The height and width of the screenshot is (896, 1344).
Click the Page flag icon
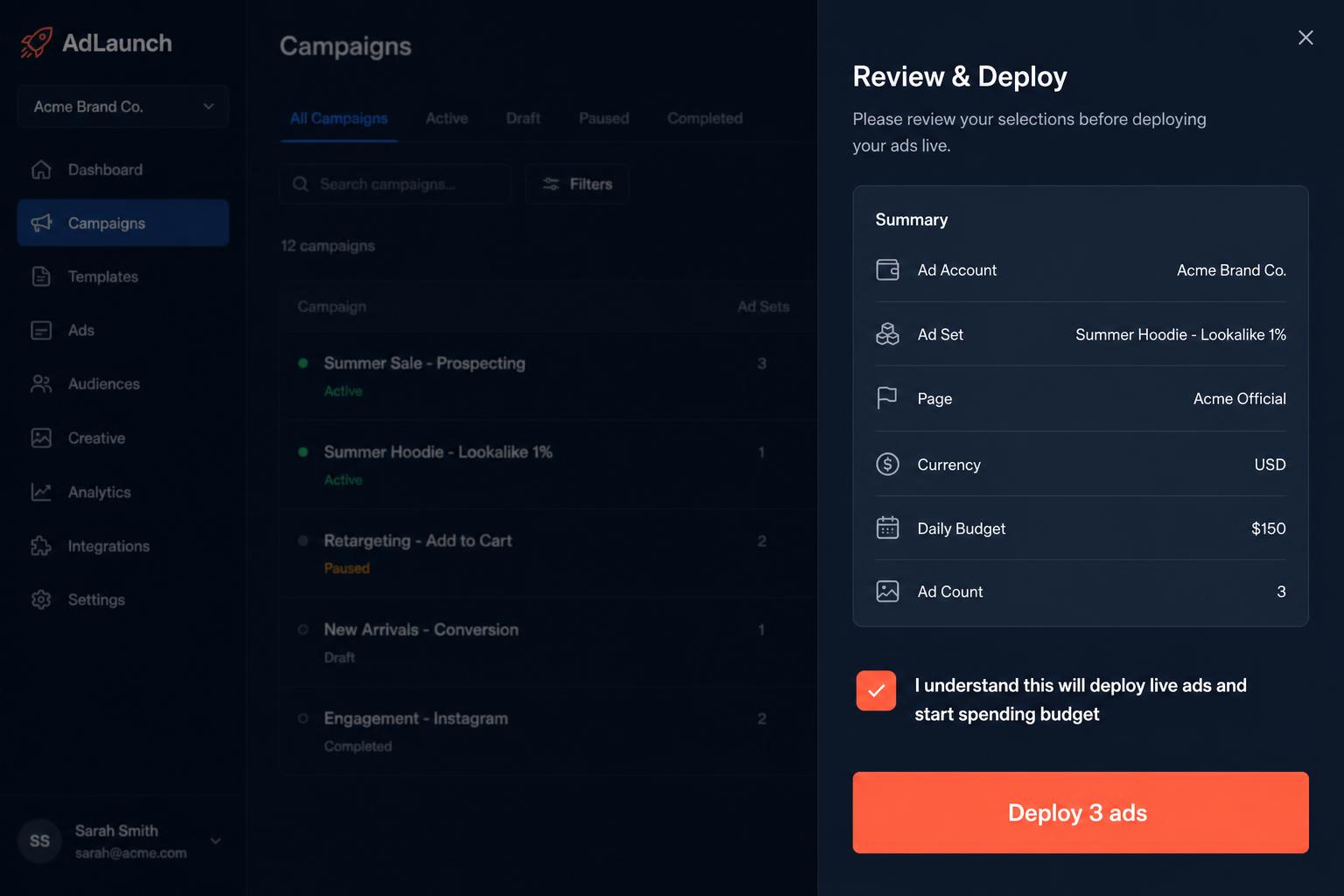[x=887, y=398]
